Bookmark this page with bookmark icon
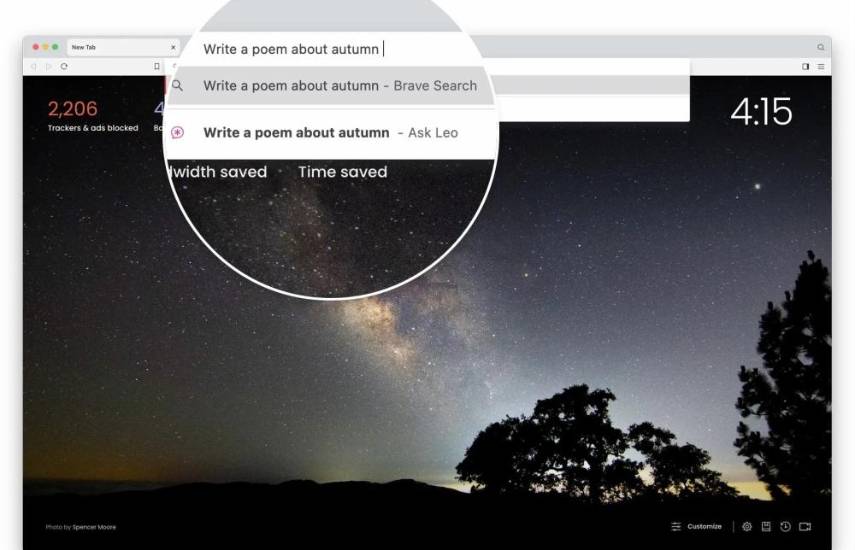 [x=157, y=66]
